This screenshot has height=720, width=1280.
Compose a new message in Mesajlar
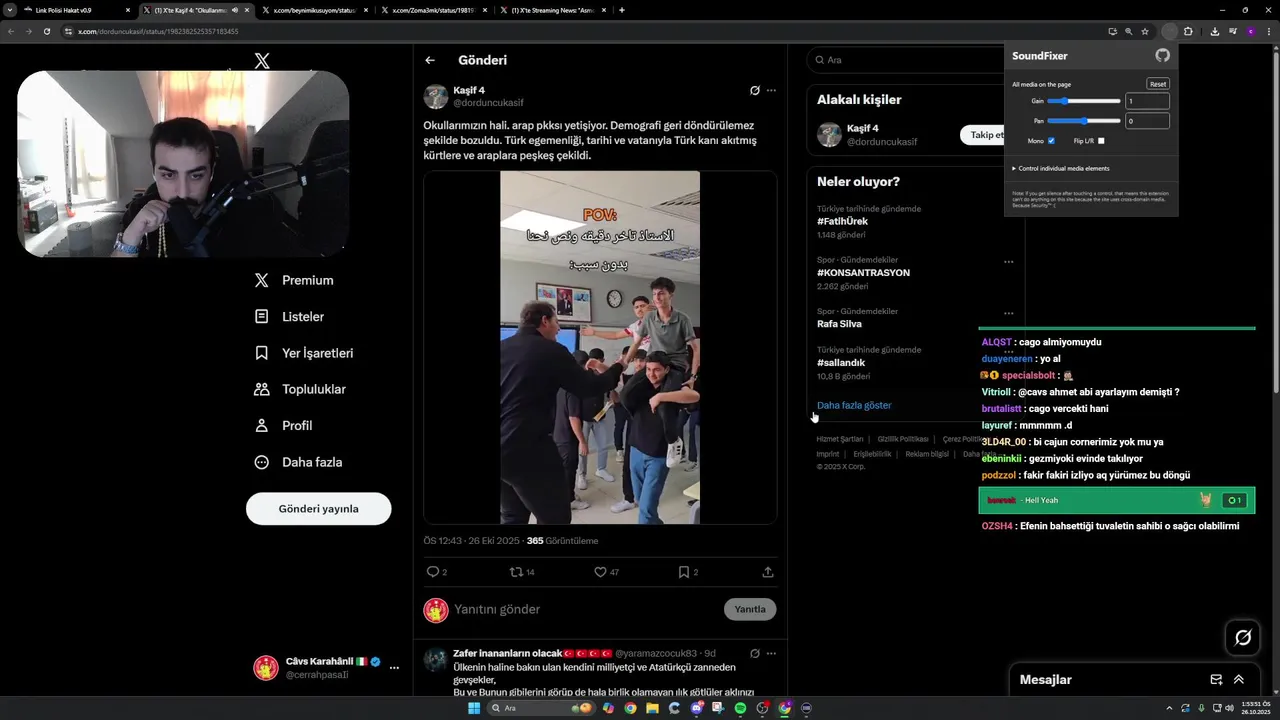[1216, 679]
